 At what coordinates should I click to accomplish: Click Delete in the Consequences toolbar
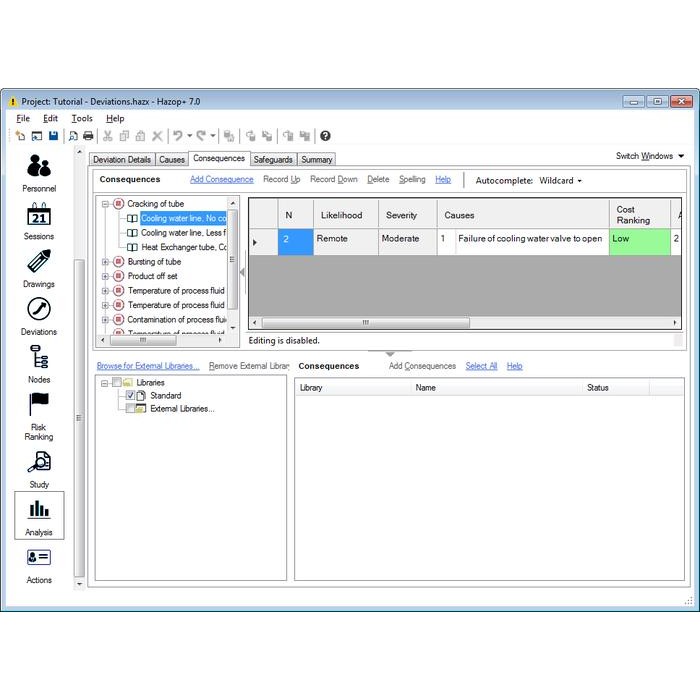click(x=378, y=179)
